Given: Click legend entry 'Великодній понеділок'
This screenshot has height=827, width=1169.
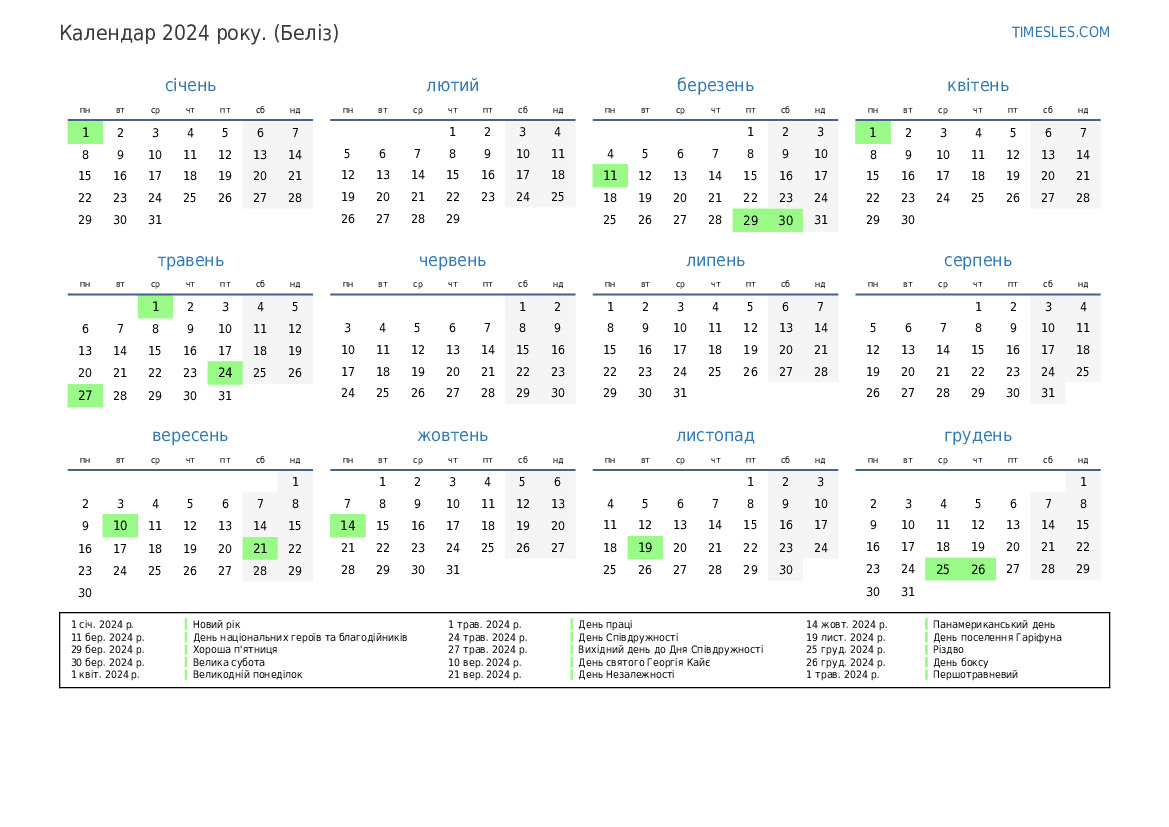Looking at the screenshot, I should (x=248, y=674).
